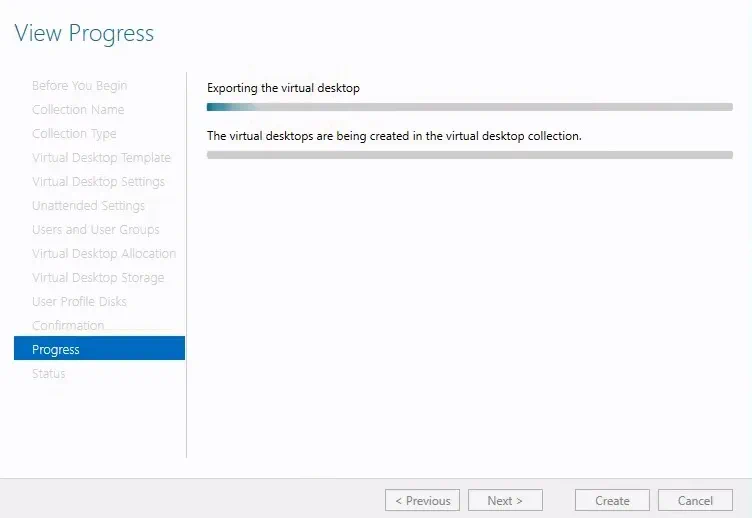Go to Virtual Desktop Storage step
The width and height of the screenshot is (752, 518).
point(98,278)
